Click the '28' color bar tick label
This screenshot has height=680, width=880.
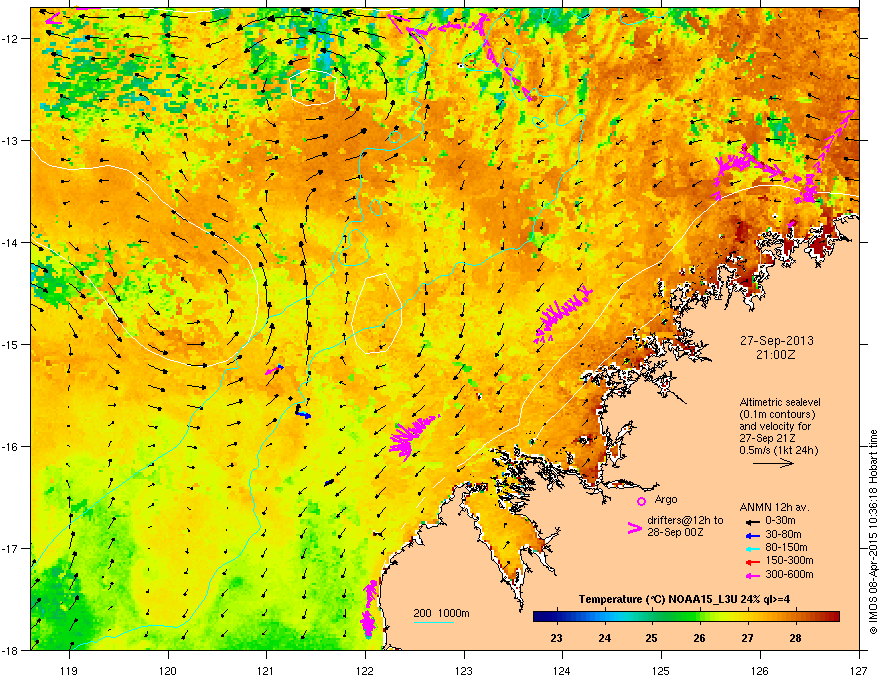(x=795, y=638)
